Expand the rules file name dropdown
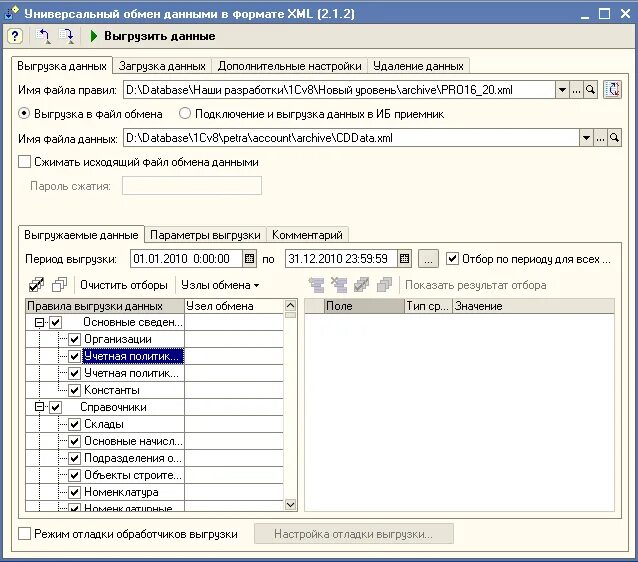Screen dimensions: 638x562 tap(562, 90)
